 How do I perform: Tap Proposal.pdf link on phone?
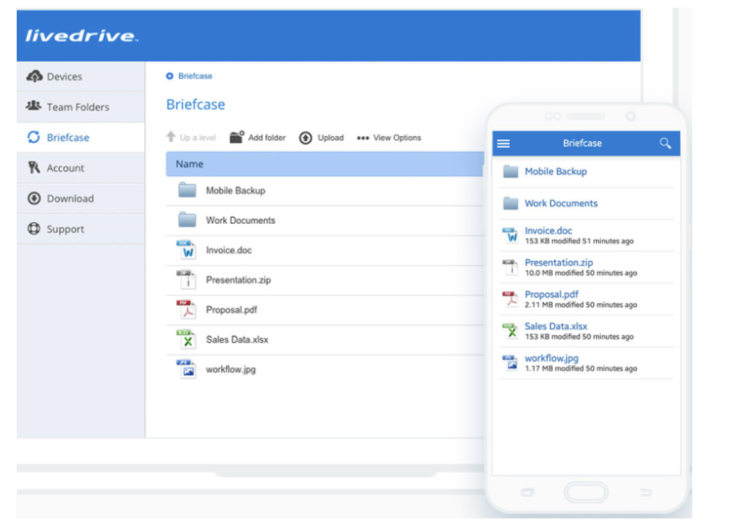pos(551,294)
